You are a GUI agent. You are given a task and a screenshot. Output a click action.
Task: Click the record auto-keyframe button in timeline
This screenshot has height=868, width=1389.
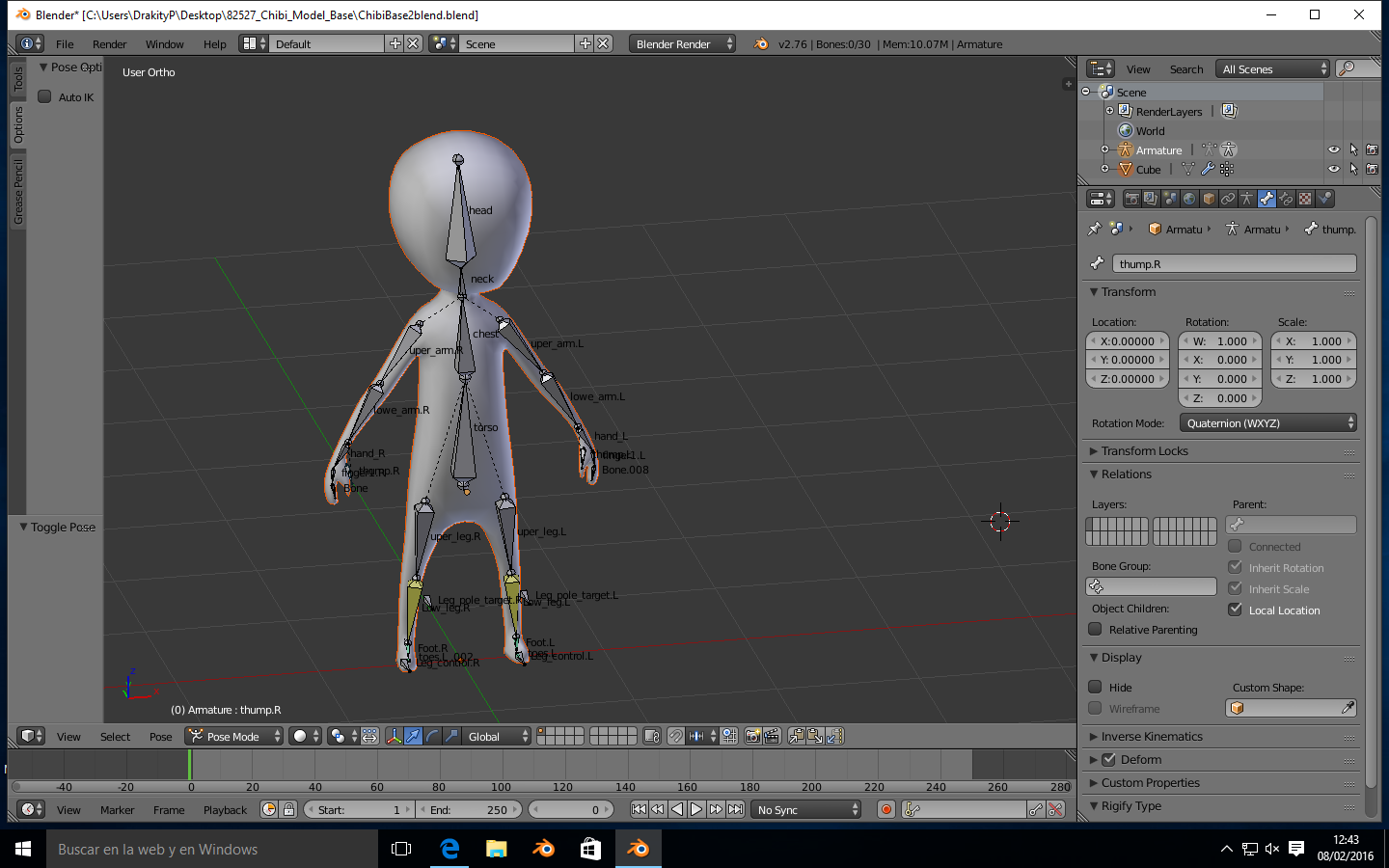click(x=886, y=809)
